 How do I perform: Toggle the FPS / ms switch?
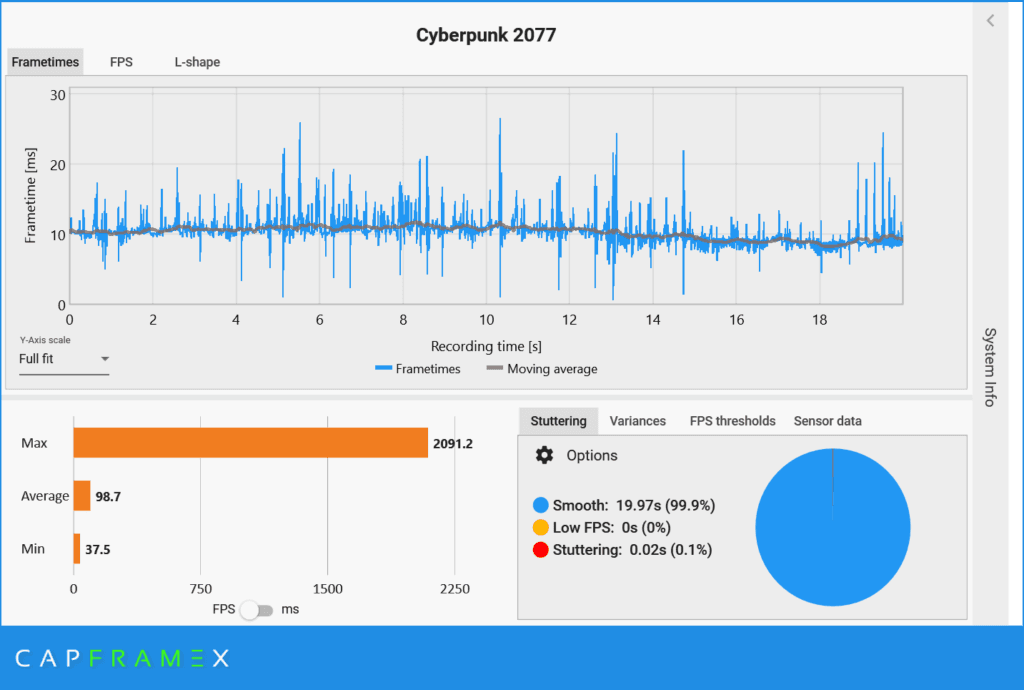point(257,610)
